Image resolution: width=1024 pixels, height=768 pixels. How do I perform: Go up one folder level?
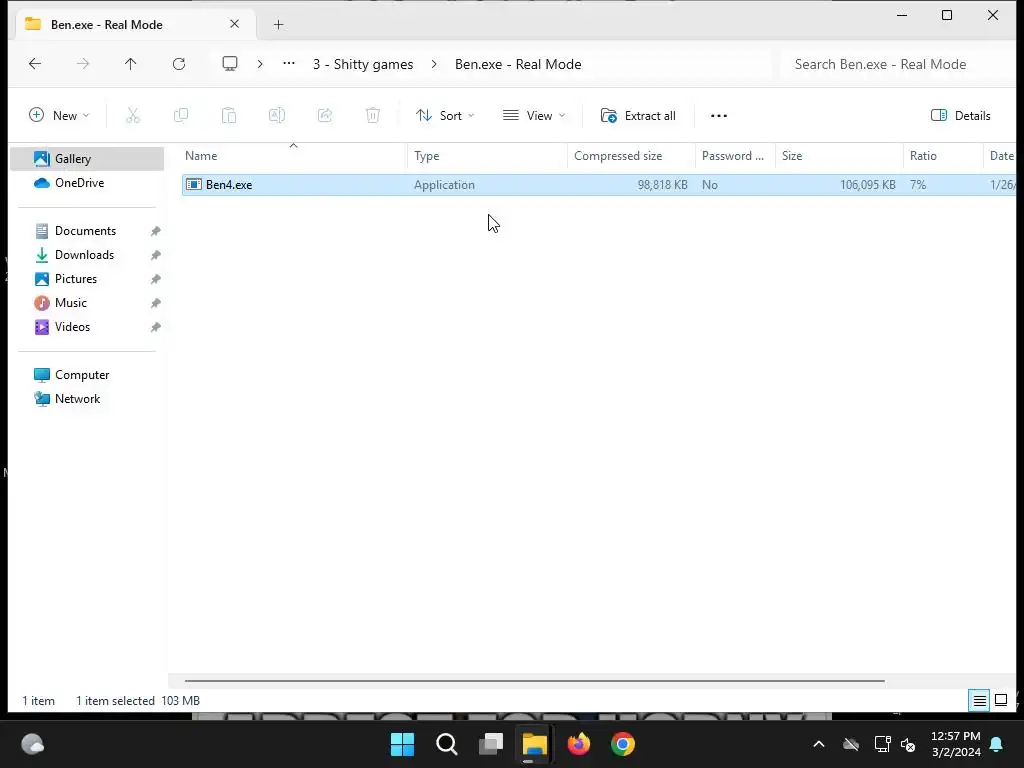[131, 64]
